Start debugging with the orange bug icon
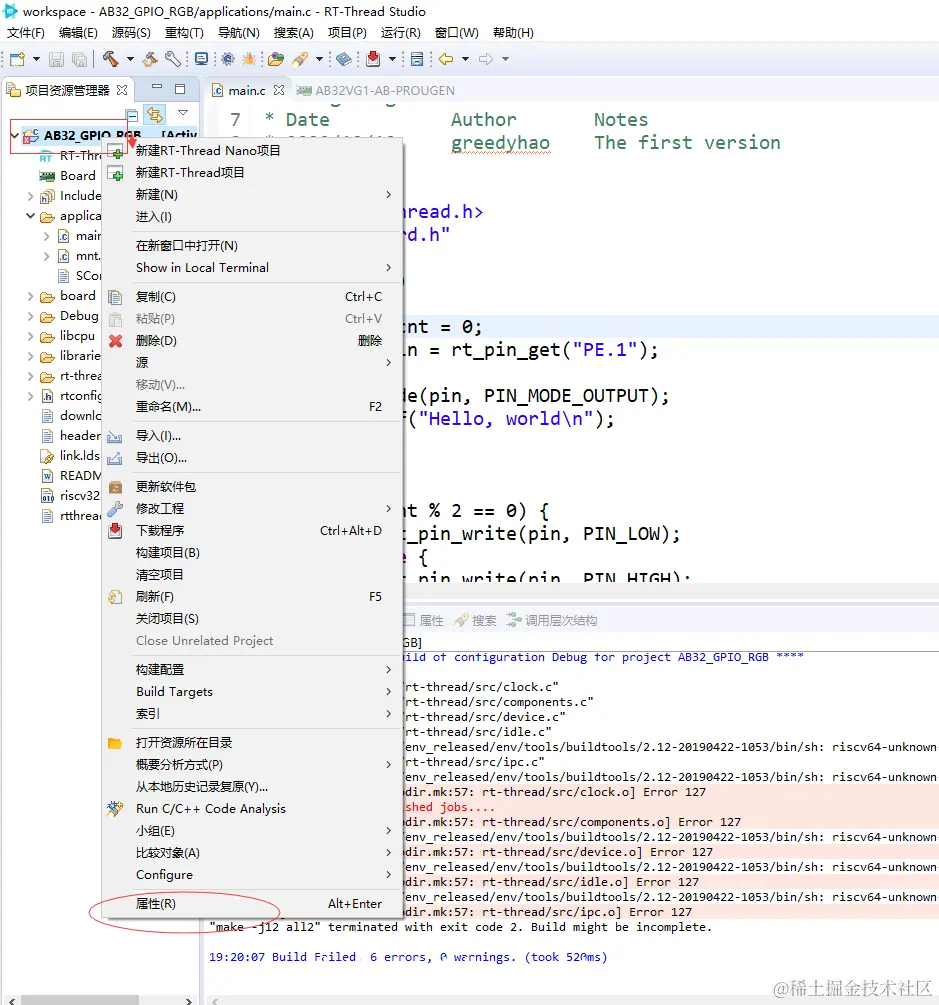Viewport: 939px width, 1005px height. click(249, 59)
